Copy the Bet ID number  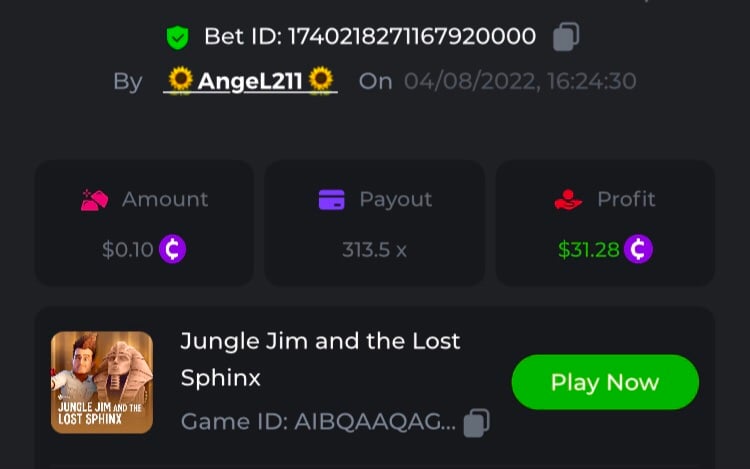pos(566,38)
